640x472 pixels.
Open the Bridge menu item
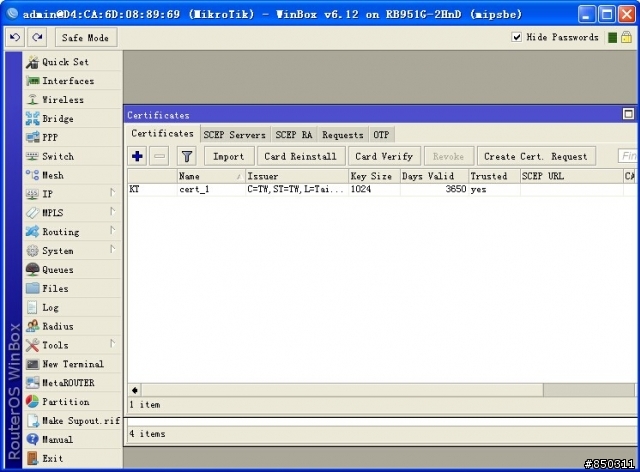tap(73, 118)
